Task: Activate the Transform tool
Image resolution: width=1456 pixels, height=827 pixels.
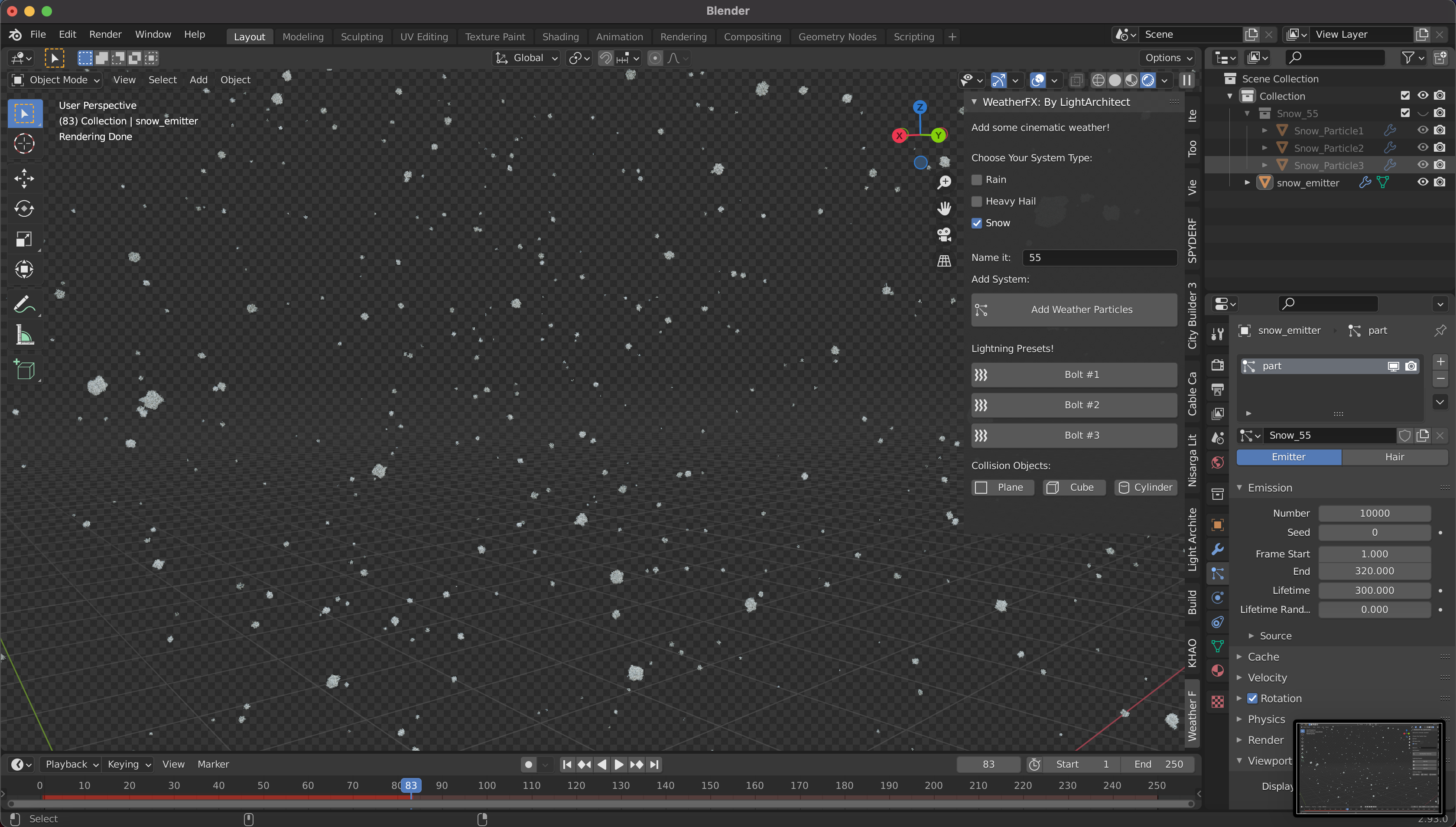Action: click(24, 269)
